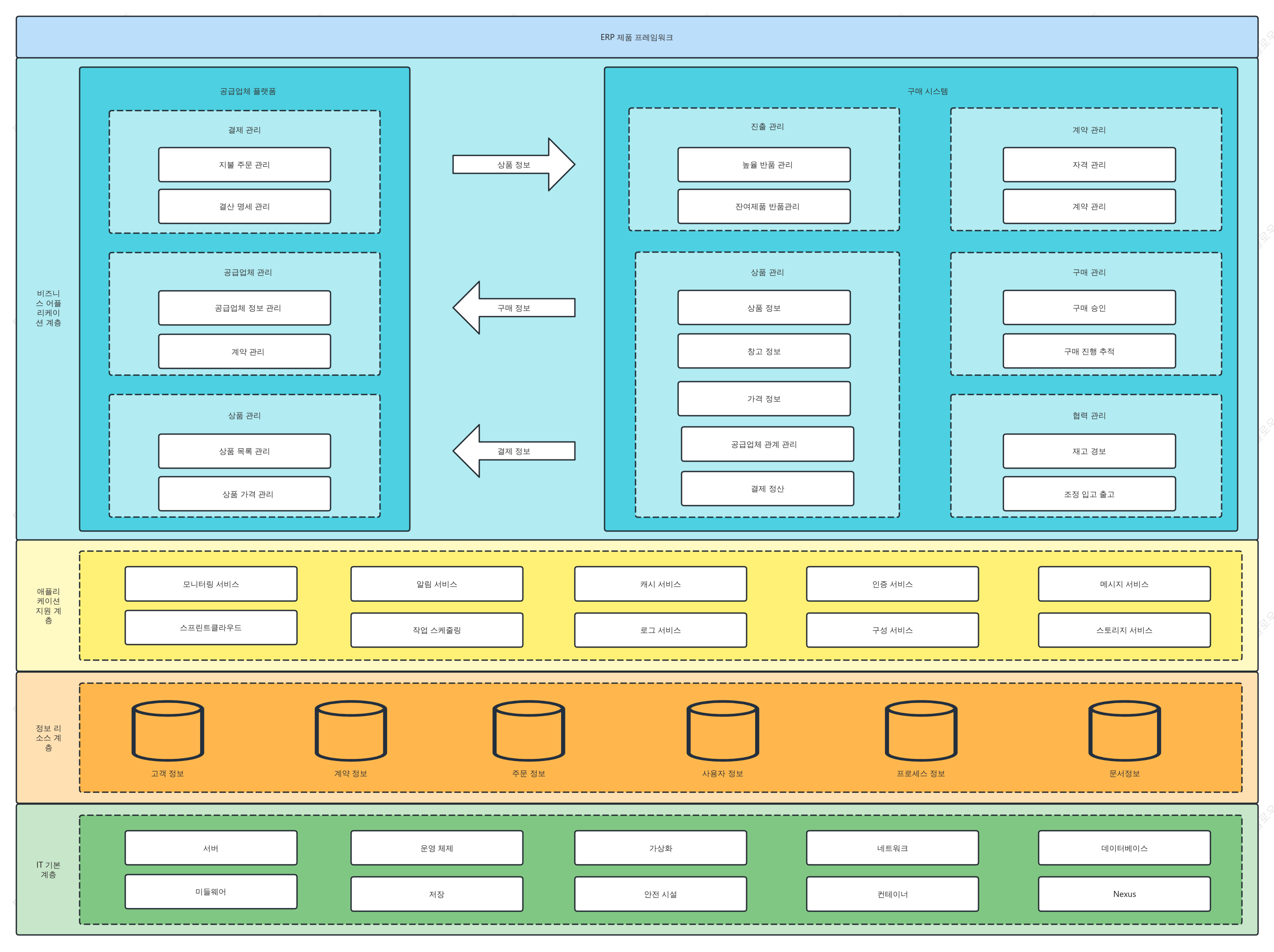Click the 구매 정보 left arrow
This screenshot has width=1274, height=952.
(x=514, y=308)
